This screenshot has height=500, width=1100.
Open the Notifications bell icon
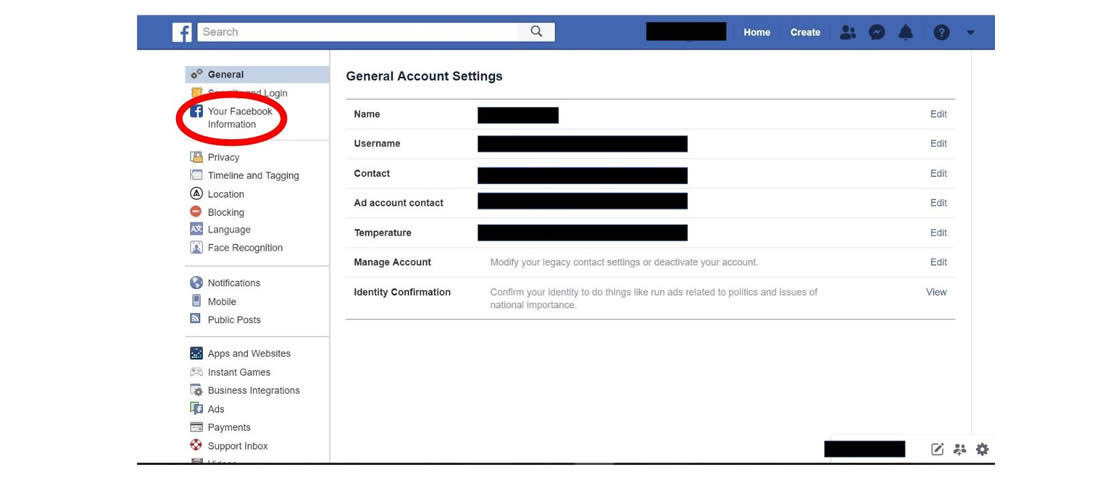click(906, 32)
